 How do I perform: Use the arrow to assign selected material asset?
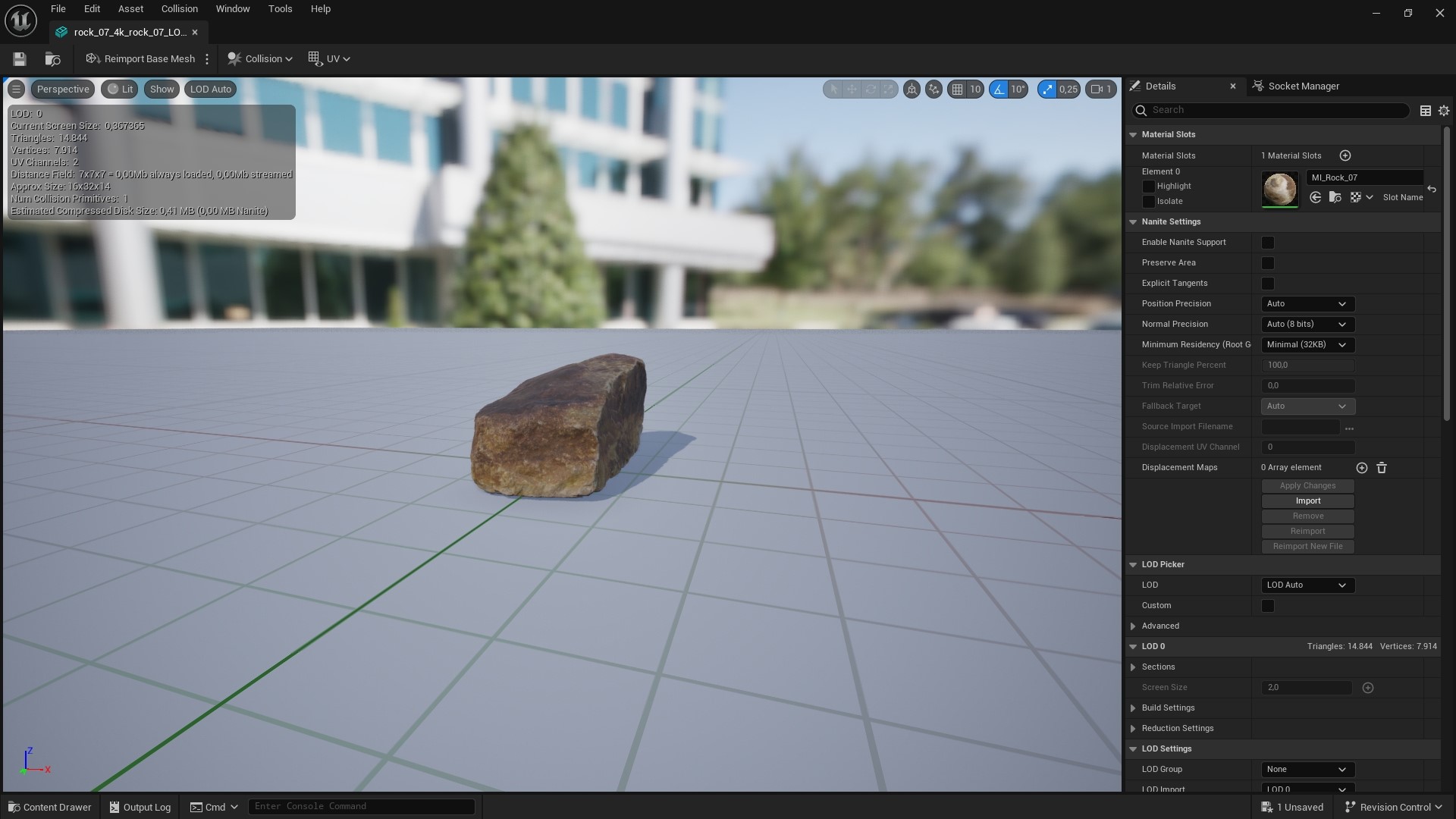click(x=1315, y=197)
